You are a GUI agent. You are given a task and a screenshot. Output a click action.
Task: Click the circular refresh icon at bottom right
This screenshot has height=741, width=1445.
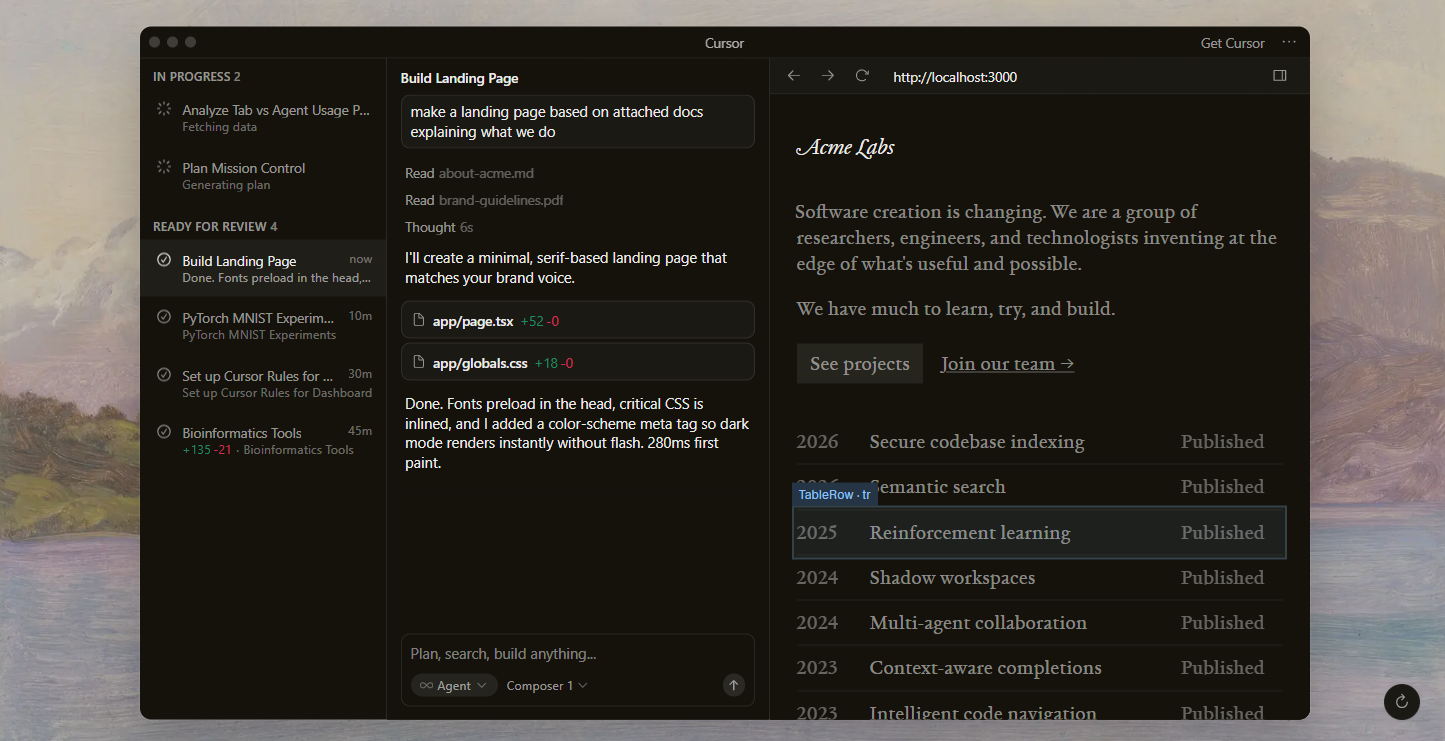point(1401,702)
